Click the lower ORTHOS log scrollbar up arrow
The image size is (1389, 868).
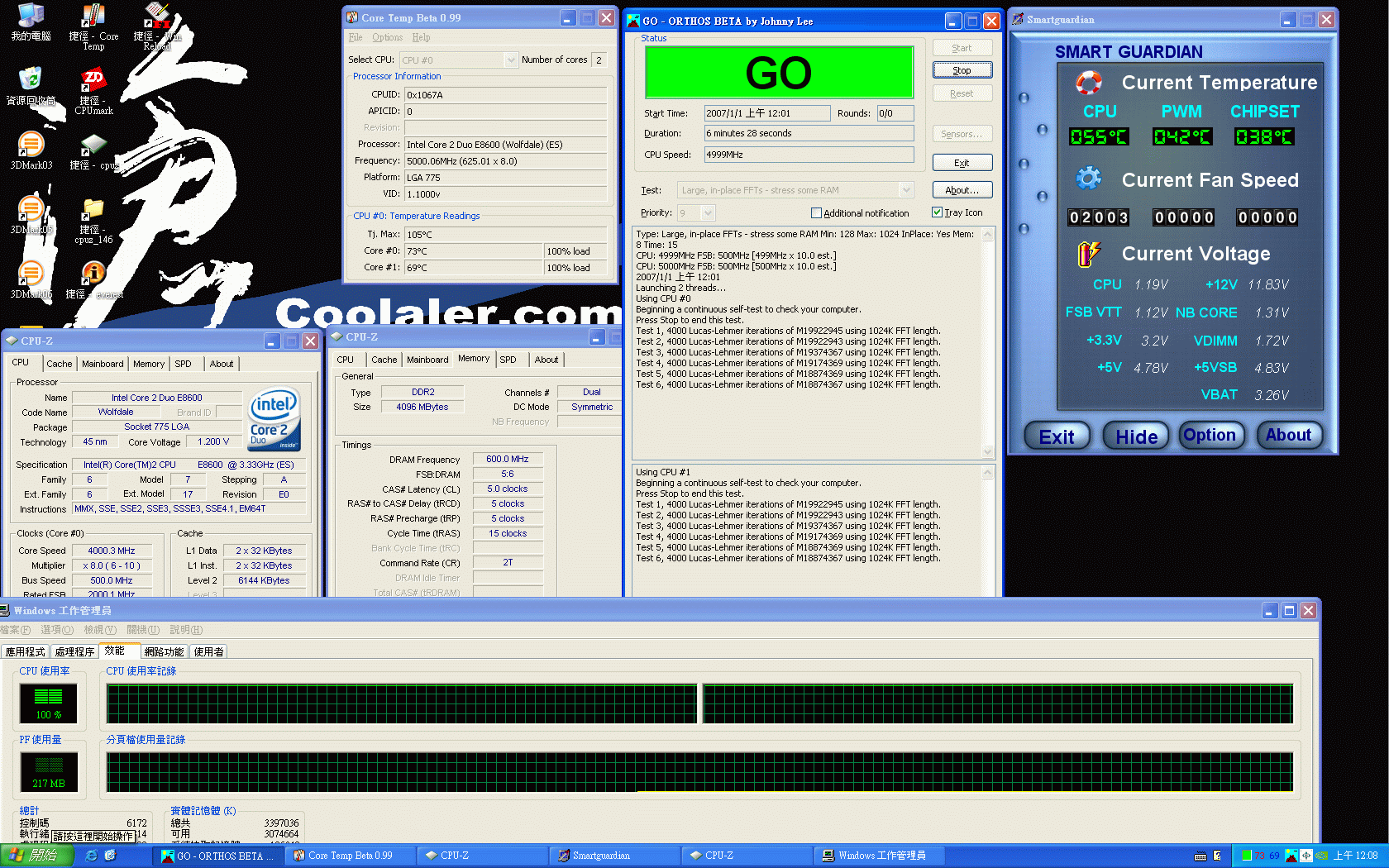987,473
